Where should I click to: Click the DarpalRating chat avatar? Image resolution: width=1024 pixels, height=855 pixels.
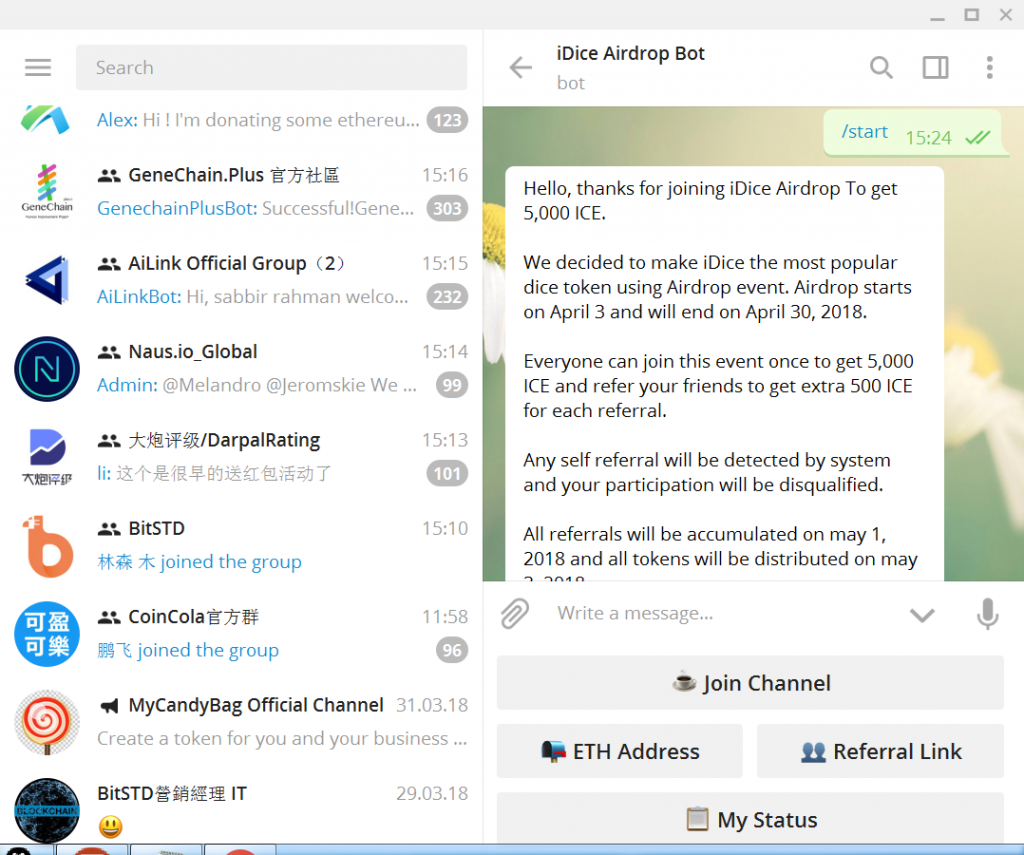tap(47, 457)
